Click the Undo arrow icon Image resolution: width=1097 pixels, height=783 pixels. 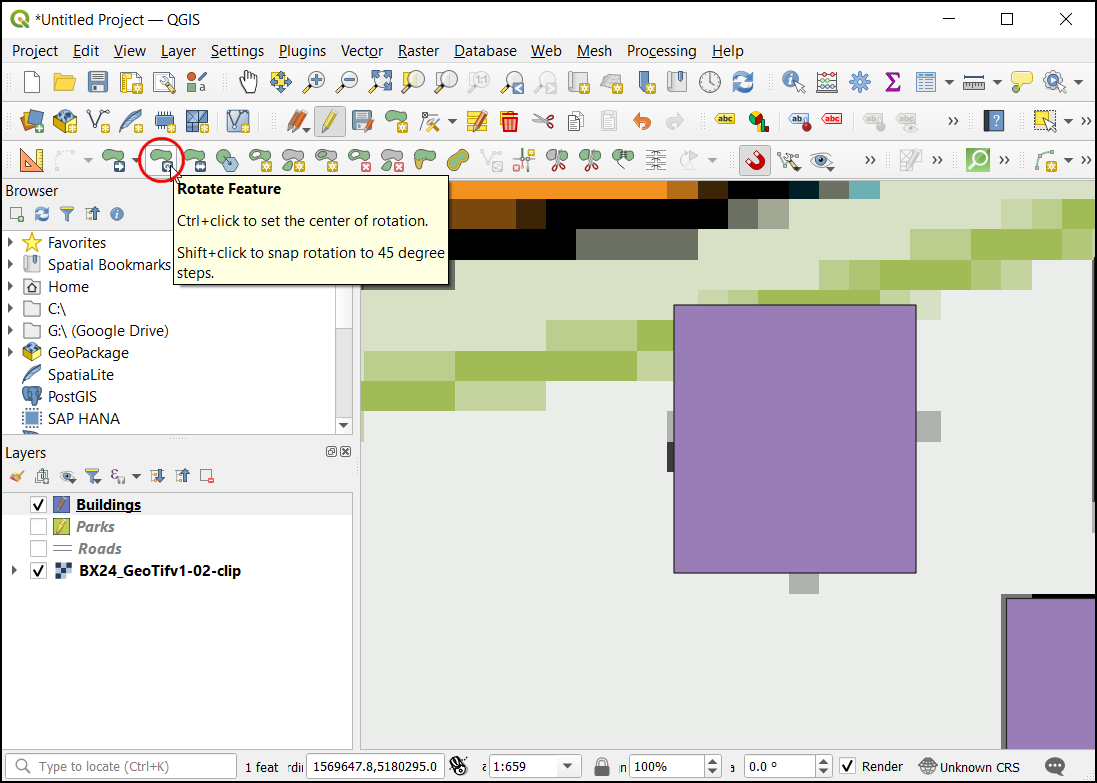tap(642, 122)
